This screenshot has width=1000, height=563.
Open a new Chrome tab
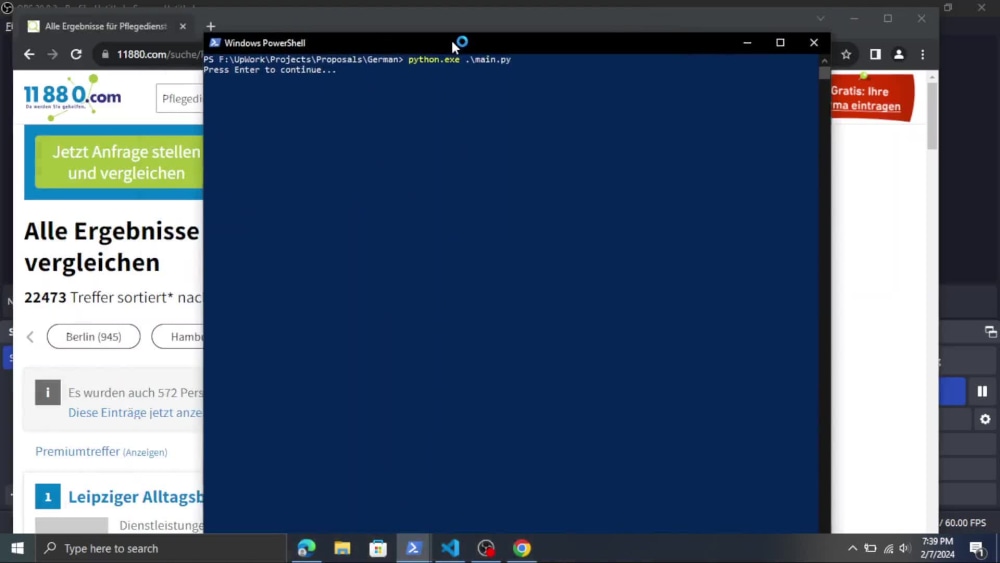pos(211,27)
